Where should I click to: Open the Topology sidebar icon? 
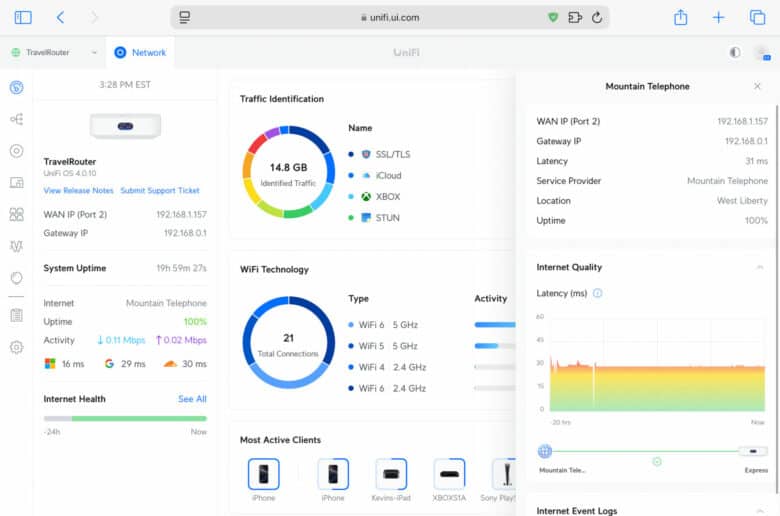16,119
